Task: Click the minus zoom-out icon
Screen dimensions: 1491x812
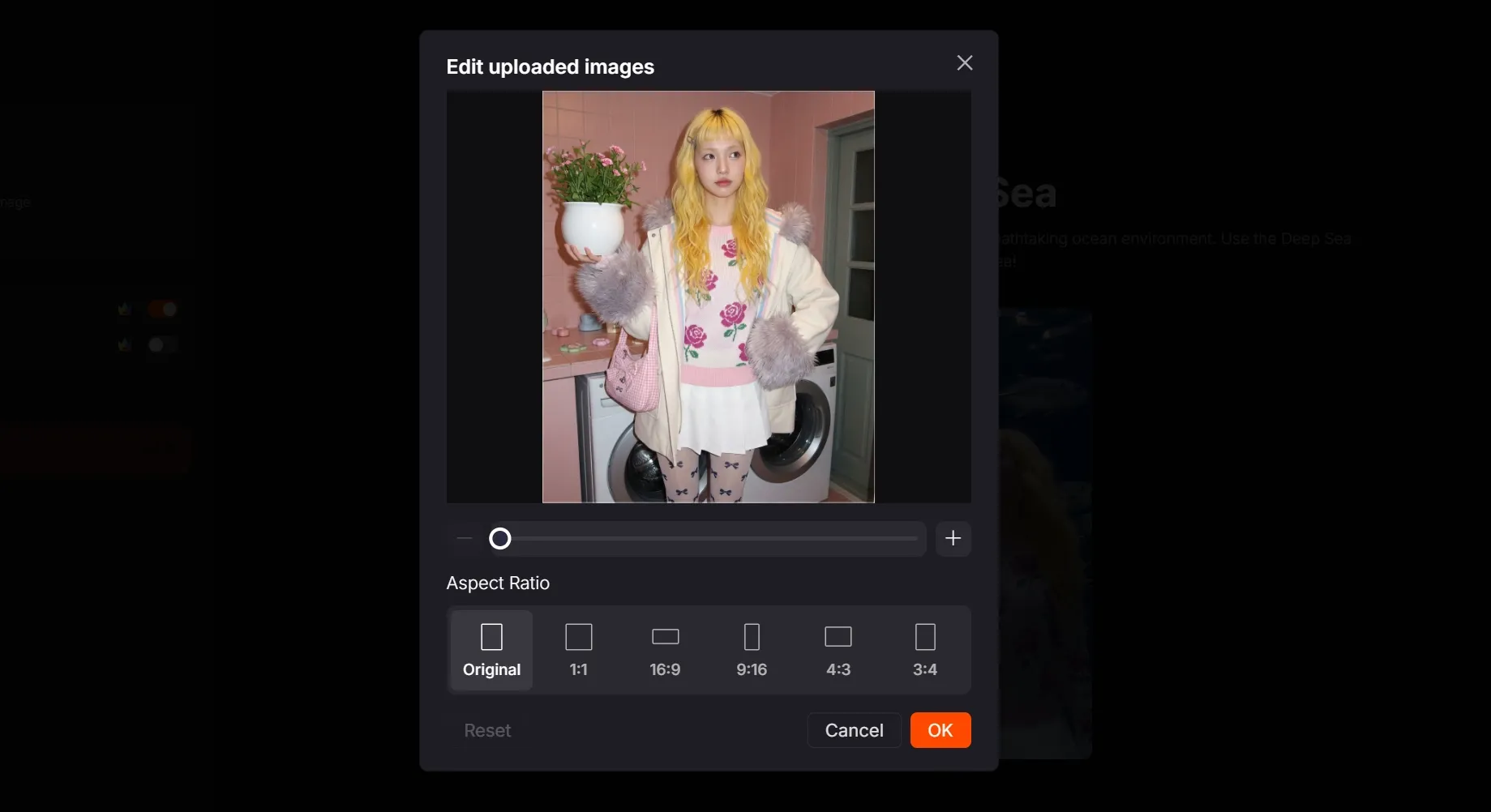Action: pos(465,538)
